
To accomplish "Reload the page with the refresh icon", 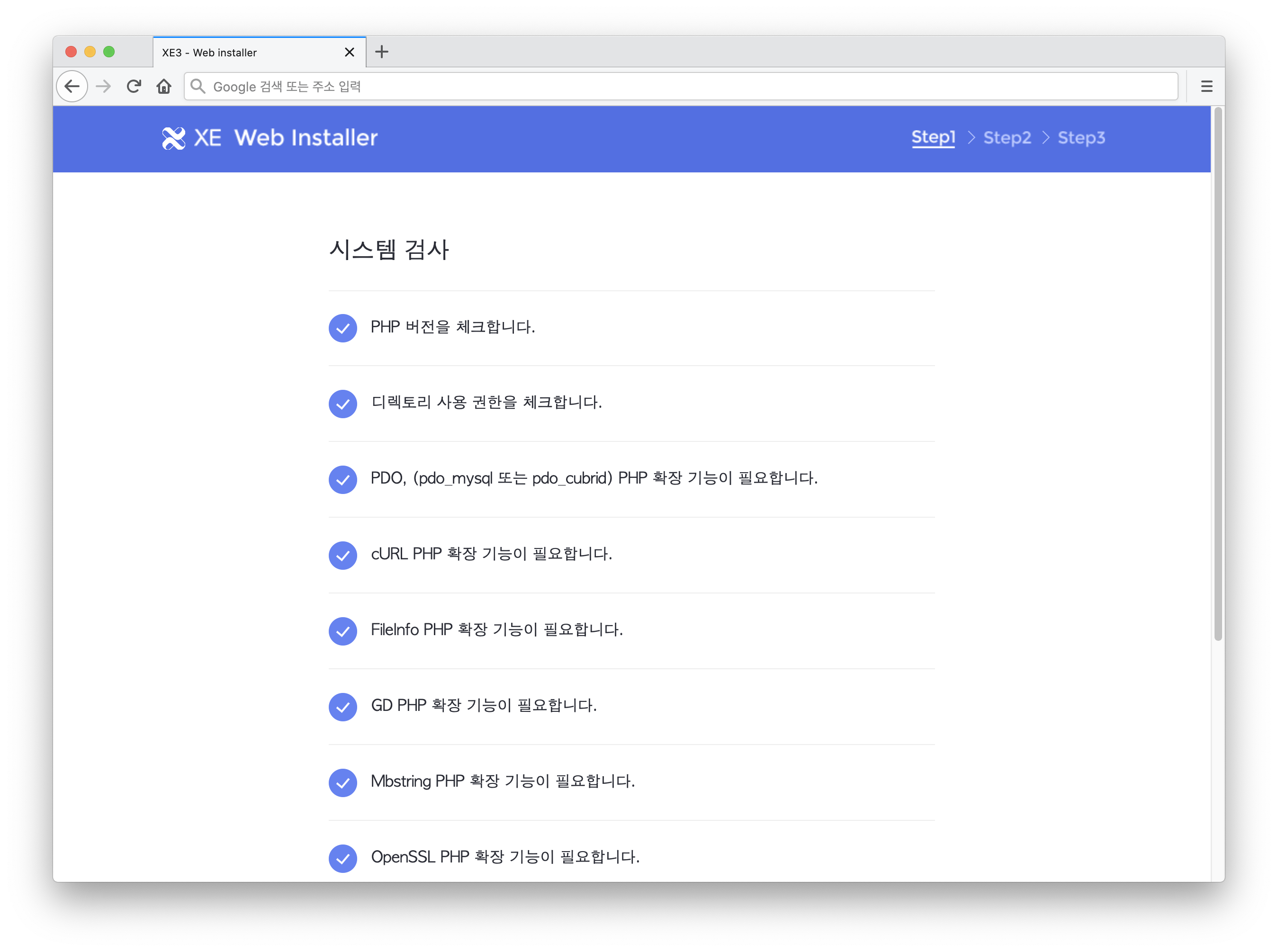I will pyautogui.click(x=134, y=87).
